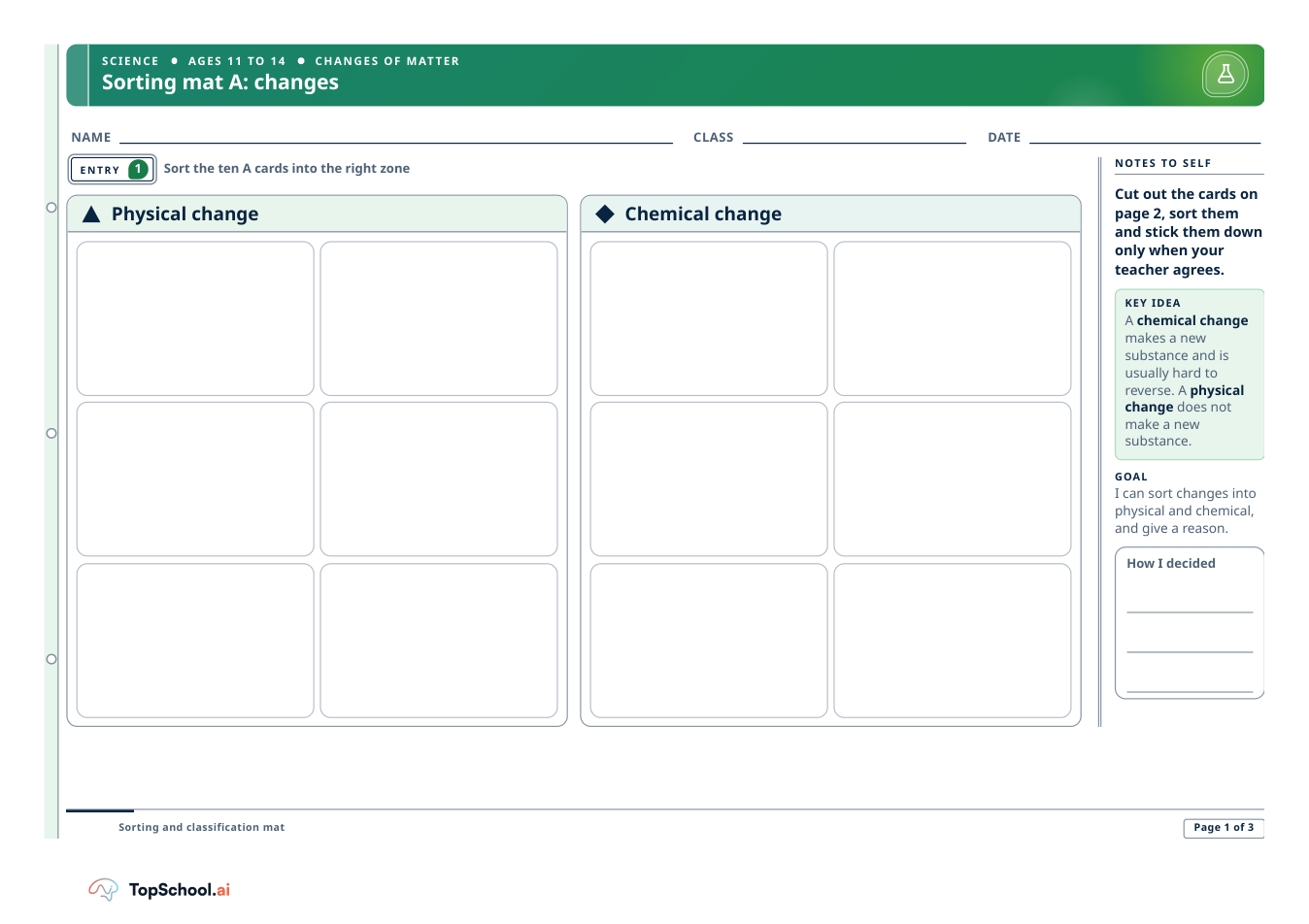This screenshot has width=1309, height=924.
Task: Click the diamond icon beside Chemical change
Action: pyautogui.click(x=605, y=214)
